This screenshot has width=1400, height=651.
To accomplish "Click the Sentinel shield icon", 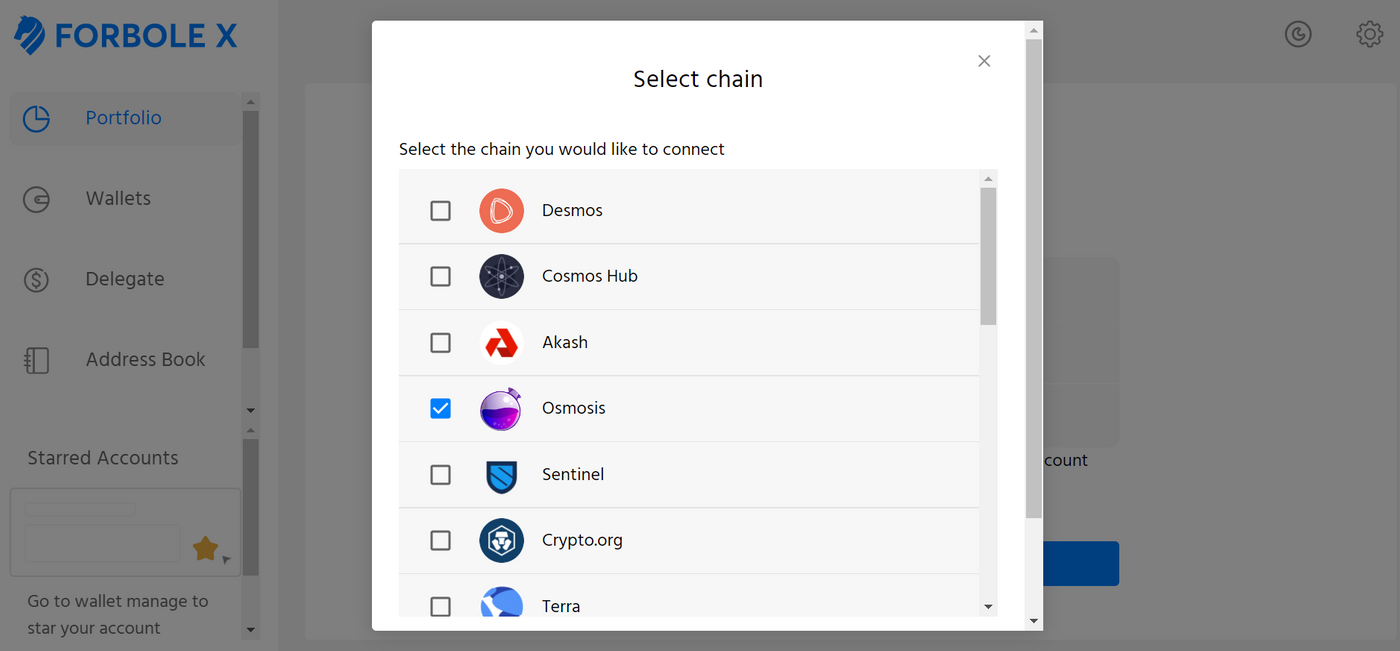I will click(x=501, y=475).
